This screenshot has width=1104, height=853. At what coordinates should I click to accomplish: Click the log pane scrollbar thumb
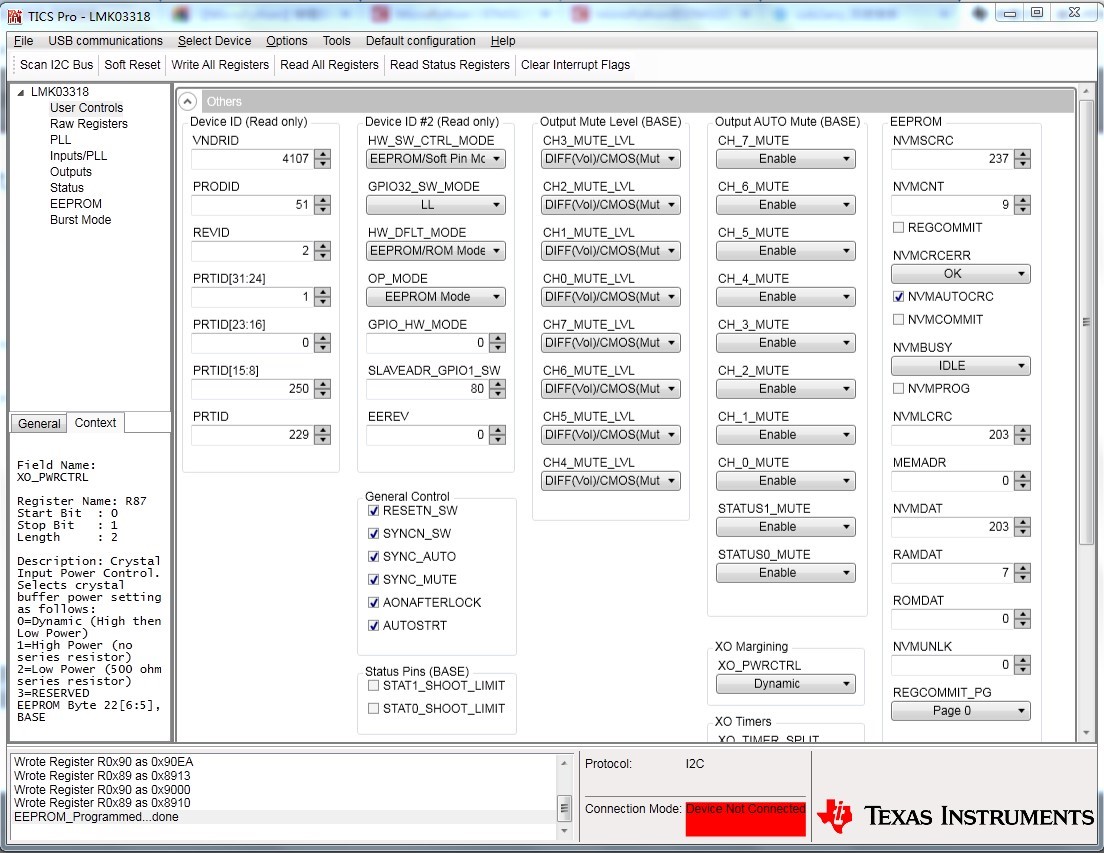(564, 807)
